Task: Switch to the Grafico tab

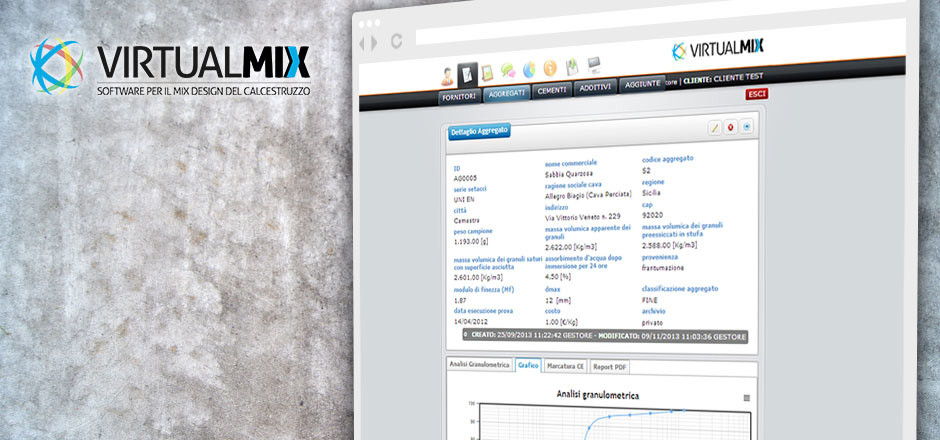Action: [528, 365]
